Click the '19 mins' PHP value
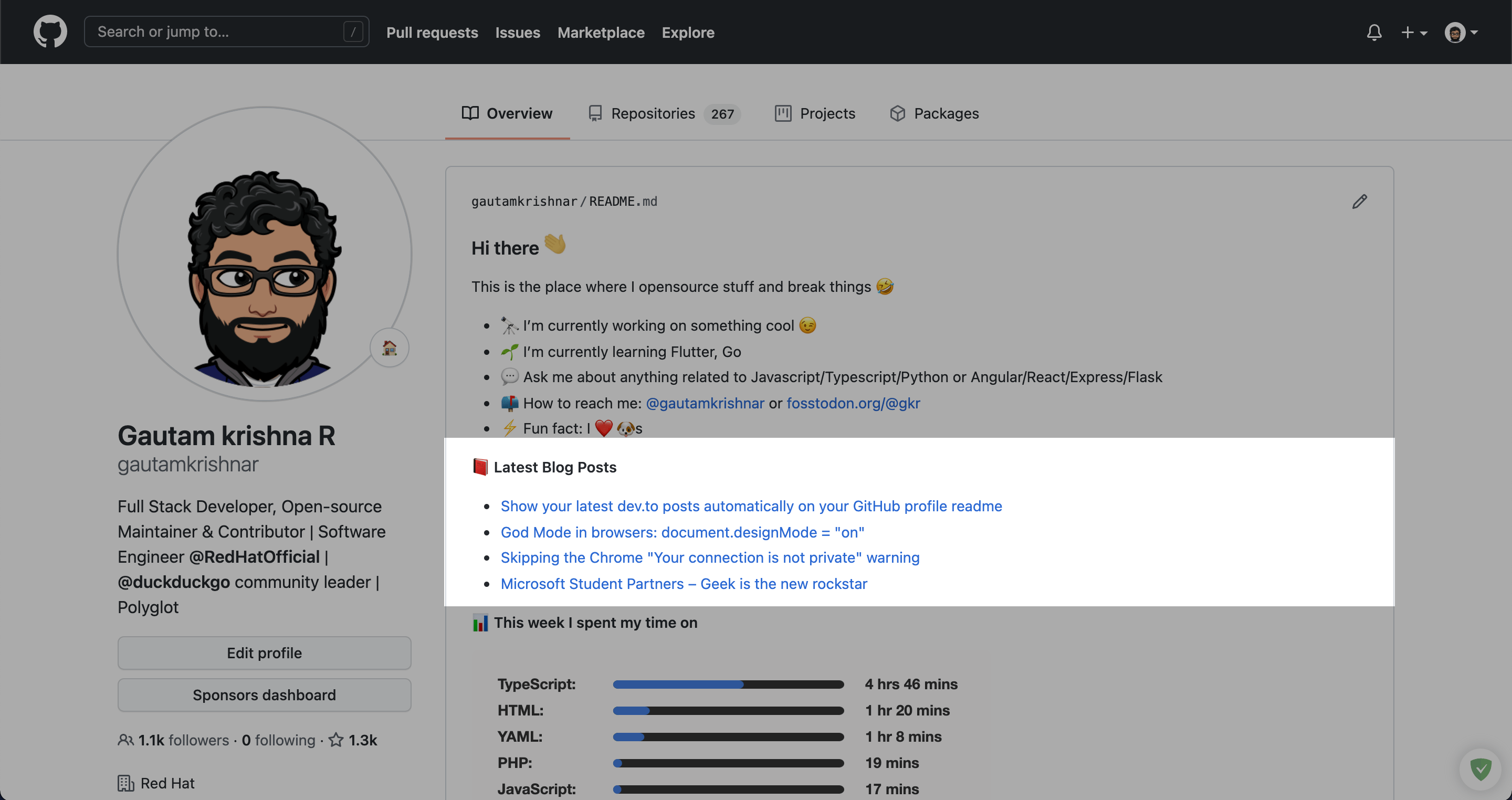Screen dimensions: 1512x800 tap(892, 762)
